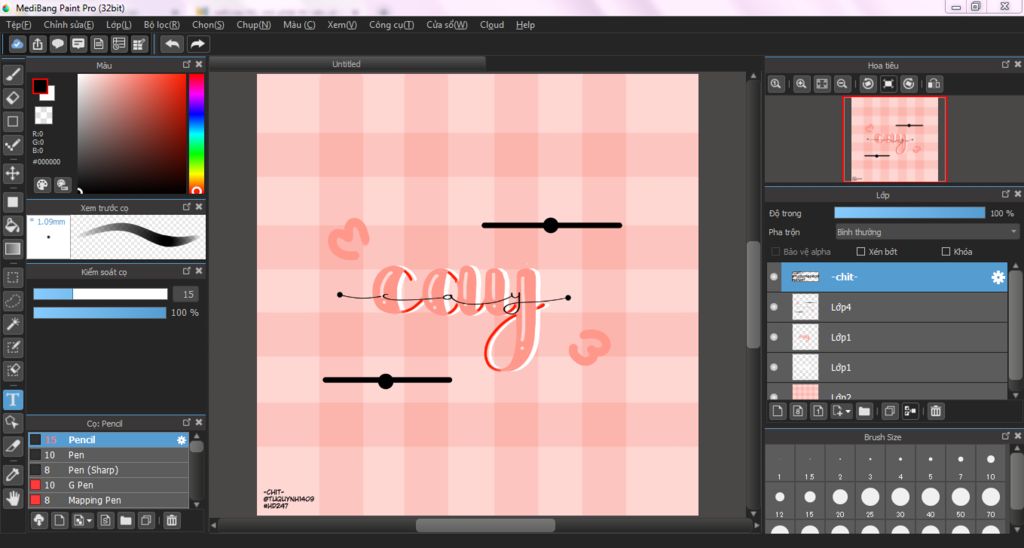Add a new layer folder

tap(865, 411)
